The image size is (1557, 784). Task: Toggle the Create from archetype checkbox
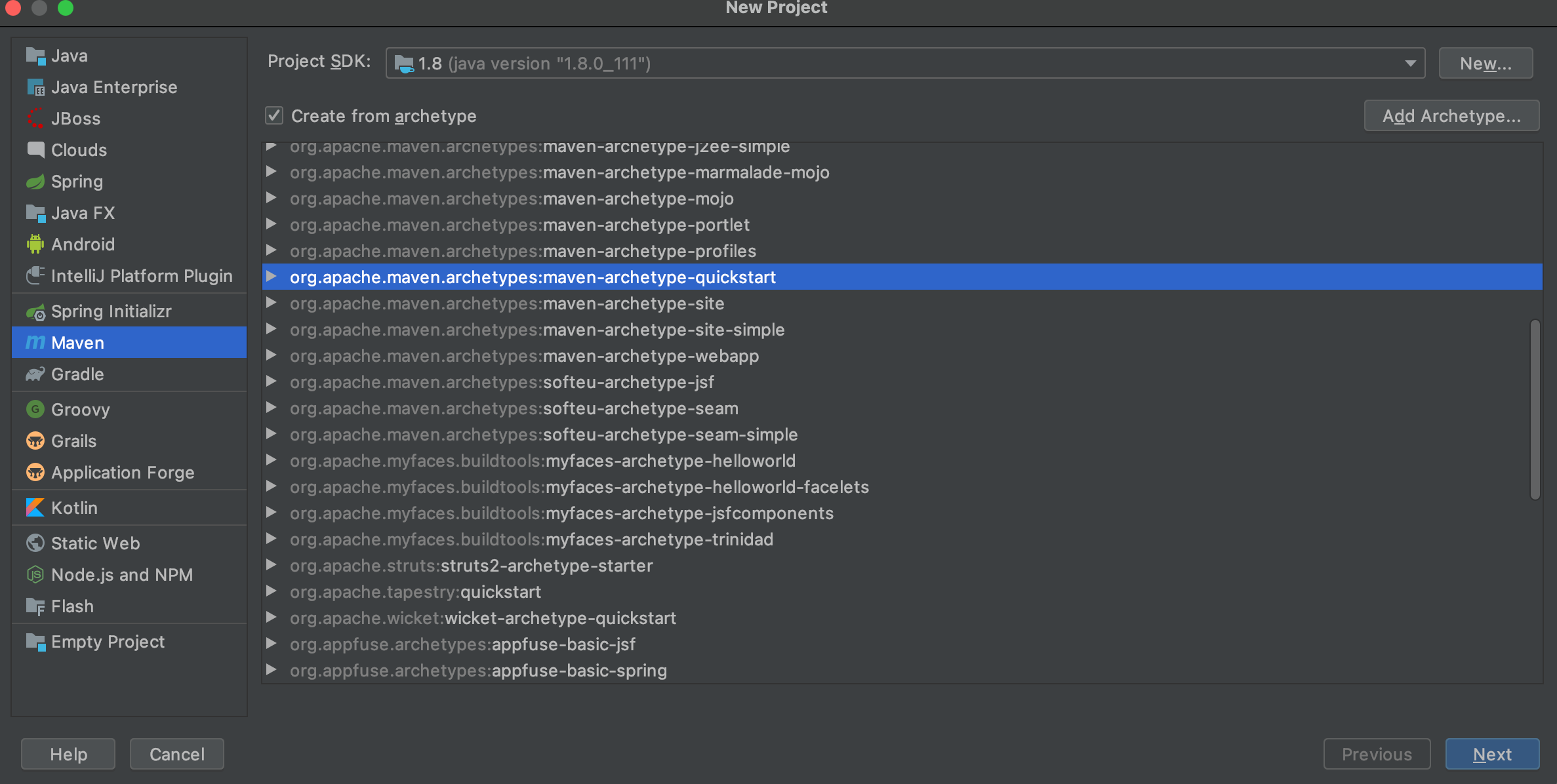pos(274,116)
